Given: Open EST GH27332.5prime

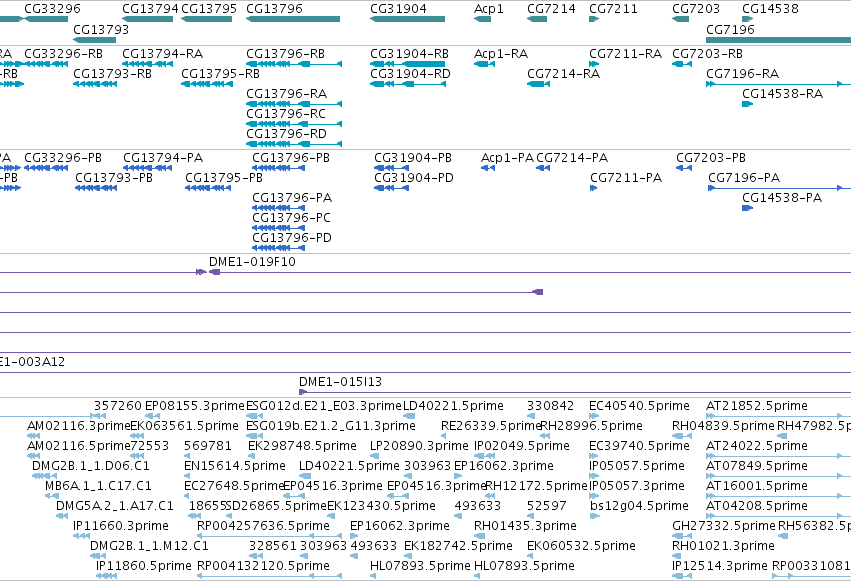Looking at the screenshot, I should pyautogui.click(x=723, y=526).
